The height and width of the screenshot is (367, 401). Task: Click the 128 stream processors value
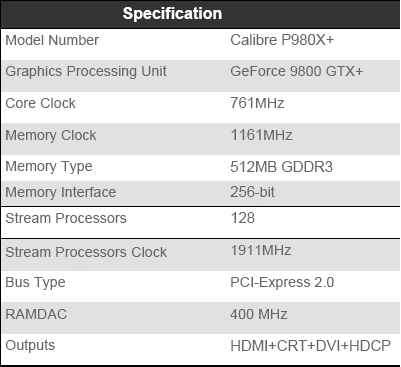[x=242, y=218]
